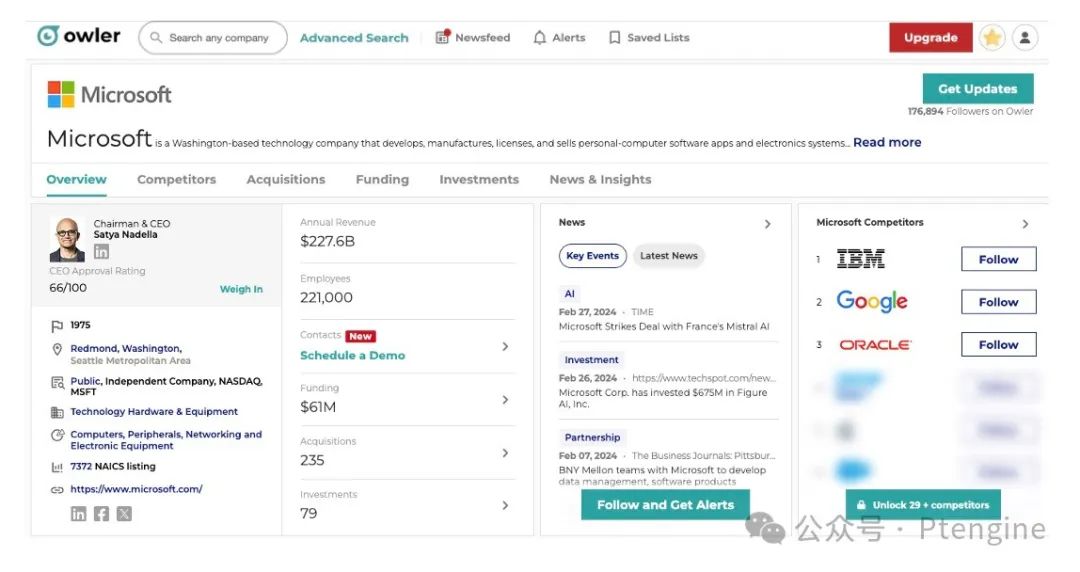
Task: Switch to the Competitors tab
Action: (176, 180)
